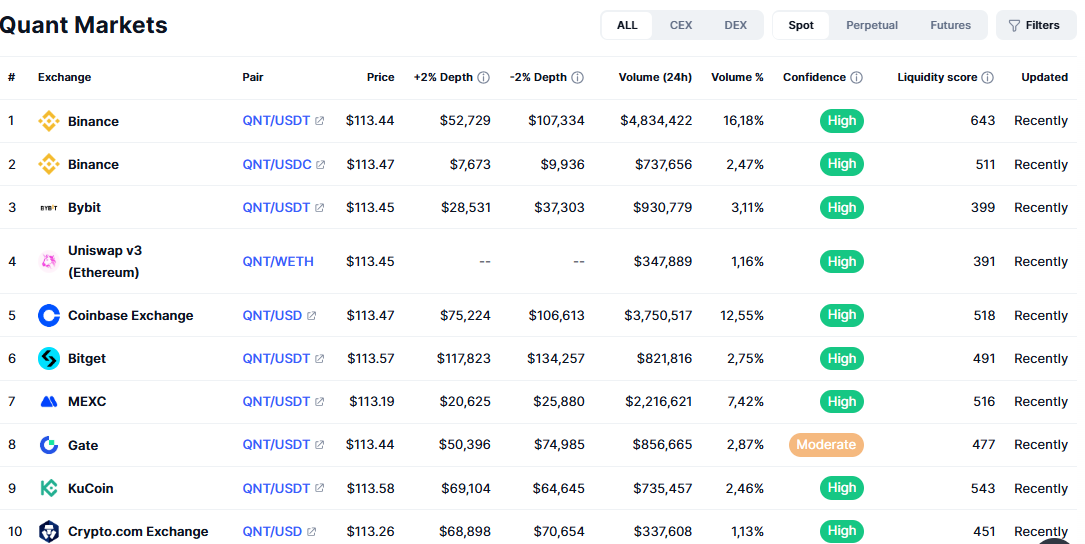This screenshot has height=544, width=1085.
Task: Open the KuCoin exchange name link
Action: 90,488
